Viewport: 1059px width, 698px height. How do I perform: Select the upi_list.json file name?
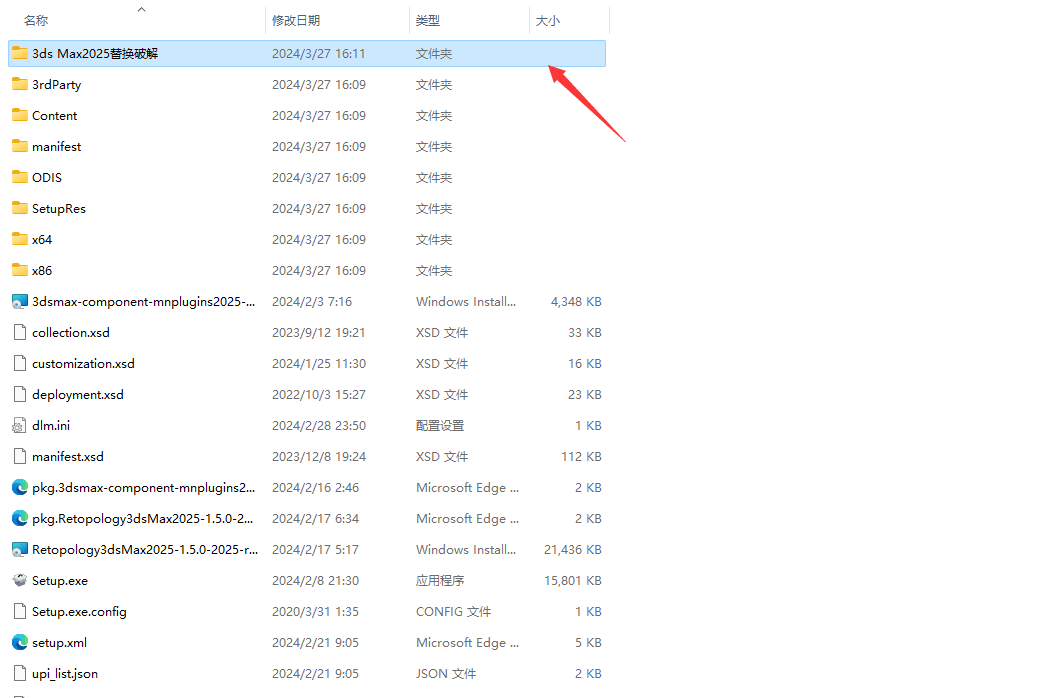coord(65,674)
